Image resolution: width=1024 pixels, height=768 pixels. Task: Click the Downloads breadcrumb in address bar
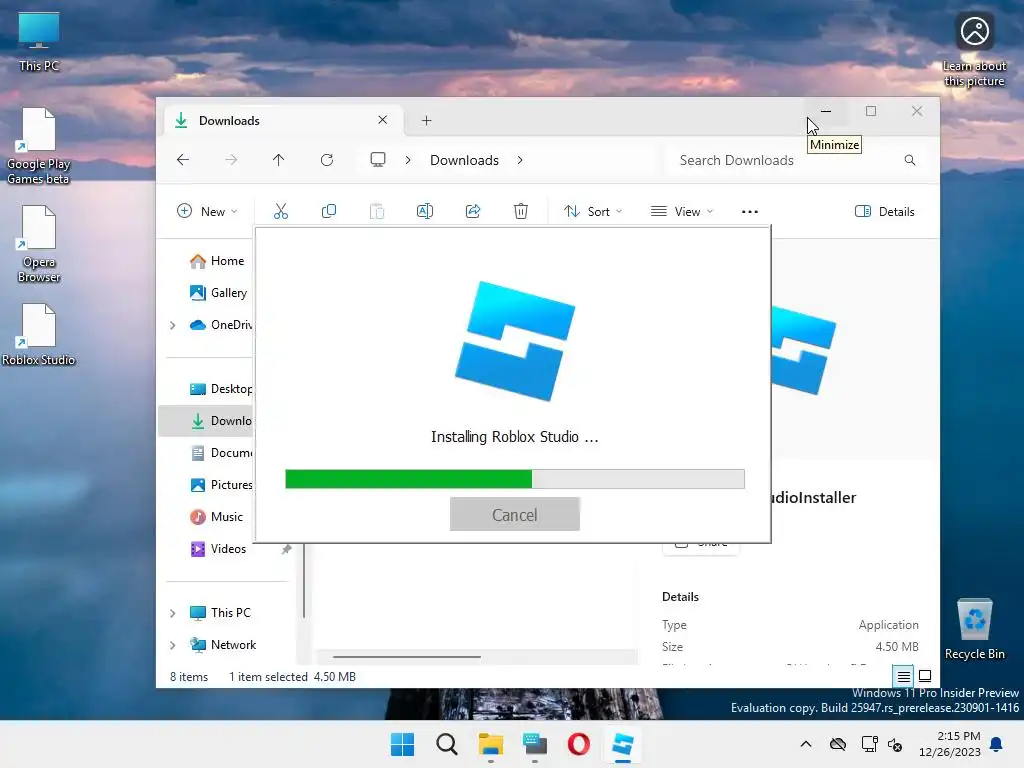tap(464, 160)
